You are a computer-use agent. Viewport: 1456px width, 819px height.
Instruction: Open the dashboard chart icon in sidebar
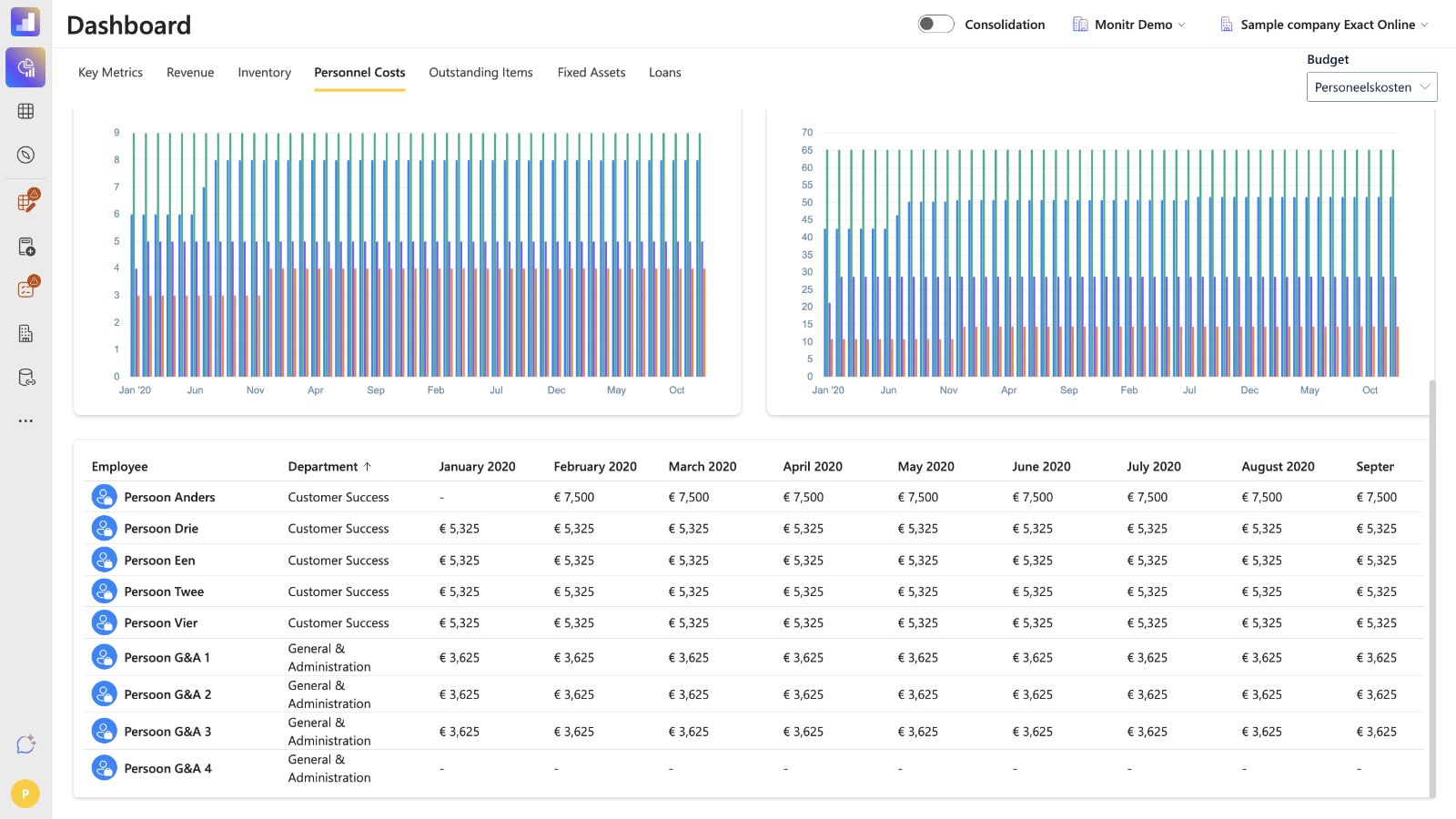(25, 67)
